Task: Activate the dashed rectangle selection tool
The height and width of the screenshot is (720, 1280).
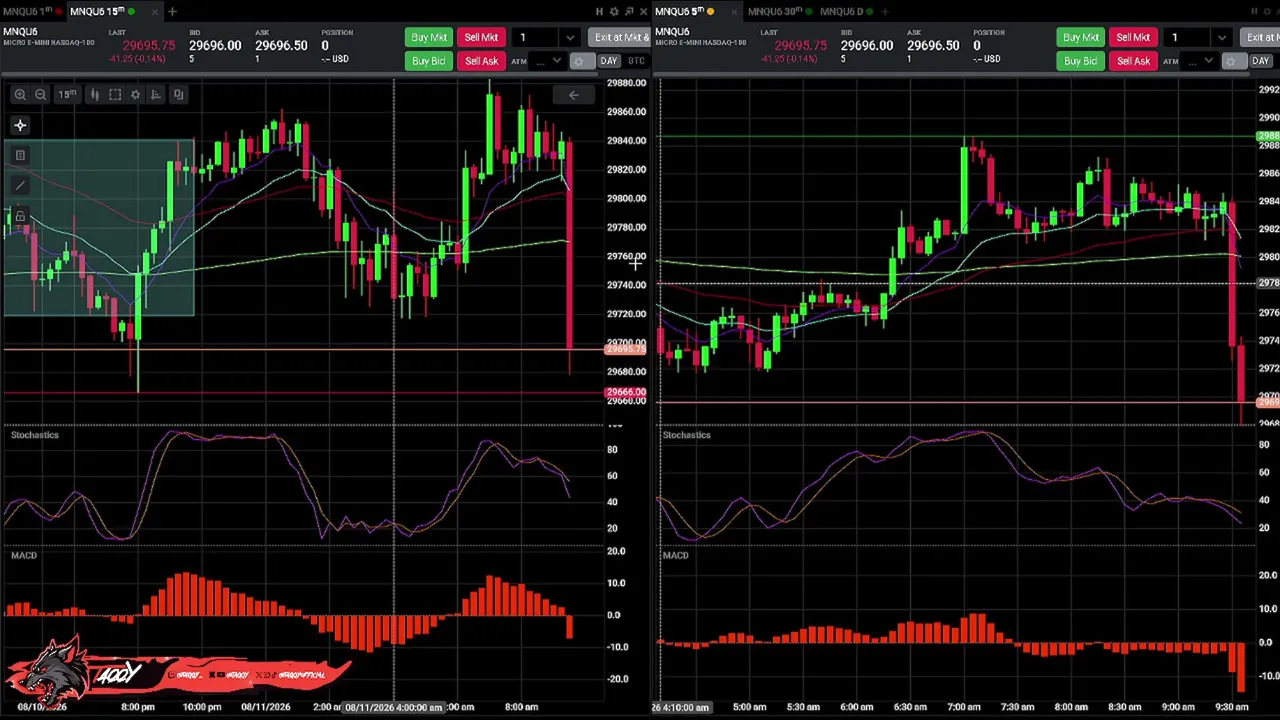Action: tap(115, 94)
